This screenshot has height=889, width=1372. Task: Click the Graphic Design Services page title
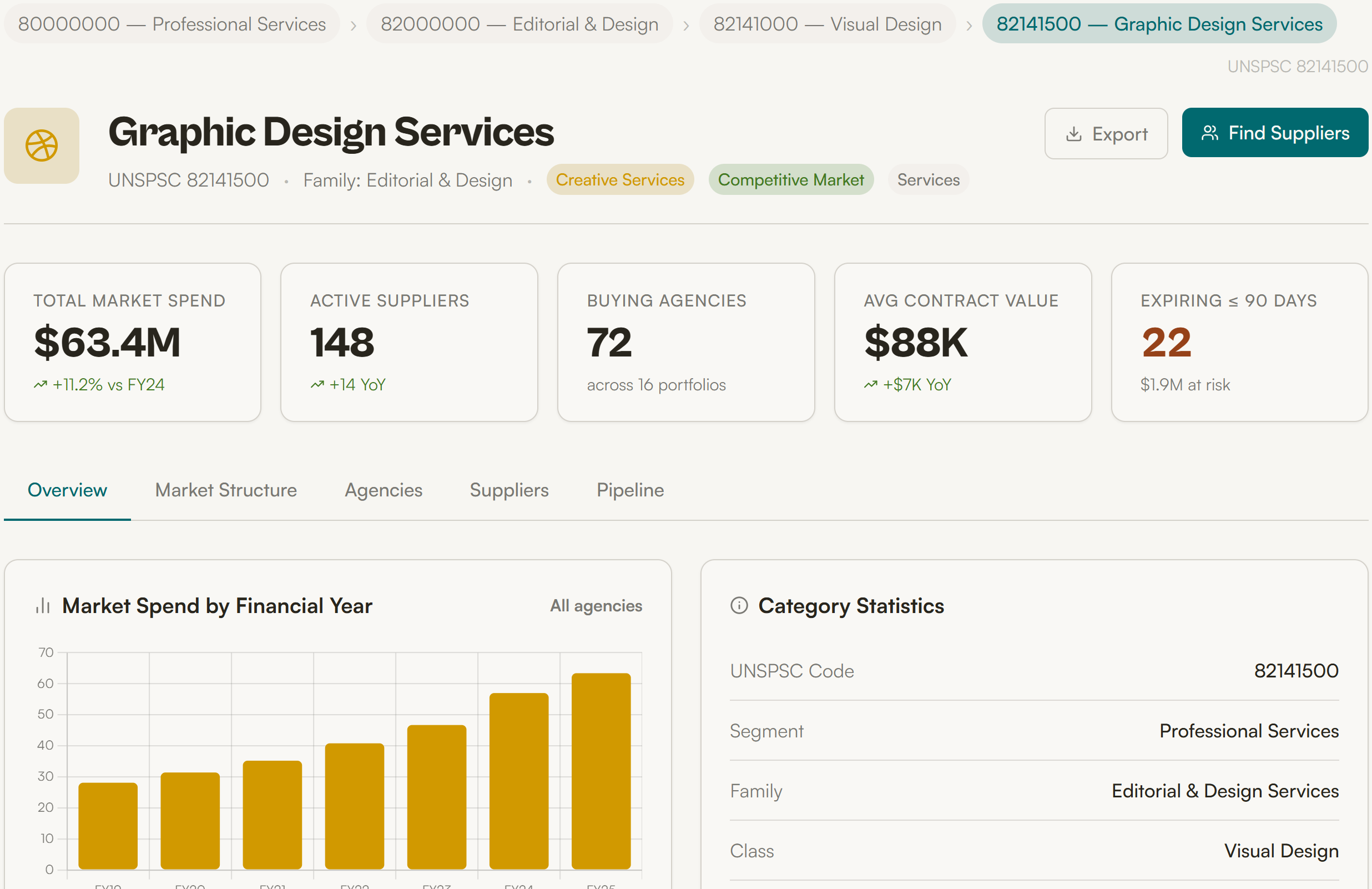click(x=331, y=132)
